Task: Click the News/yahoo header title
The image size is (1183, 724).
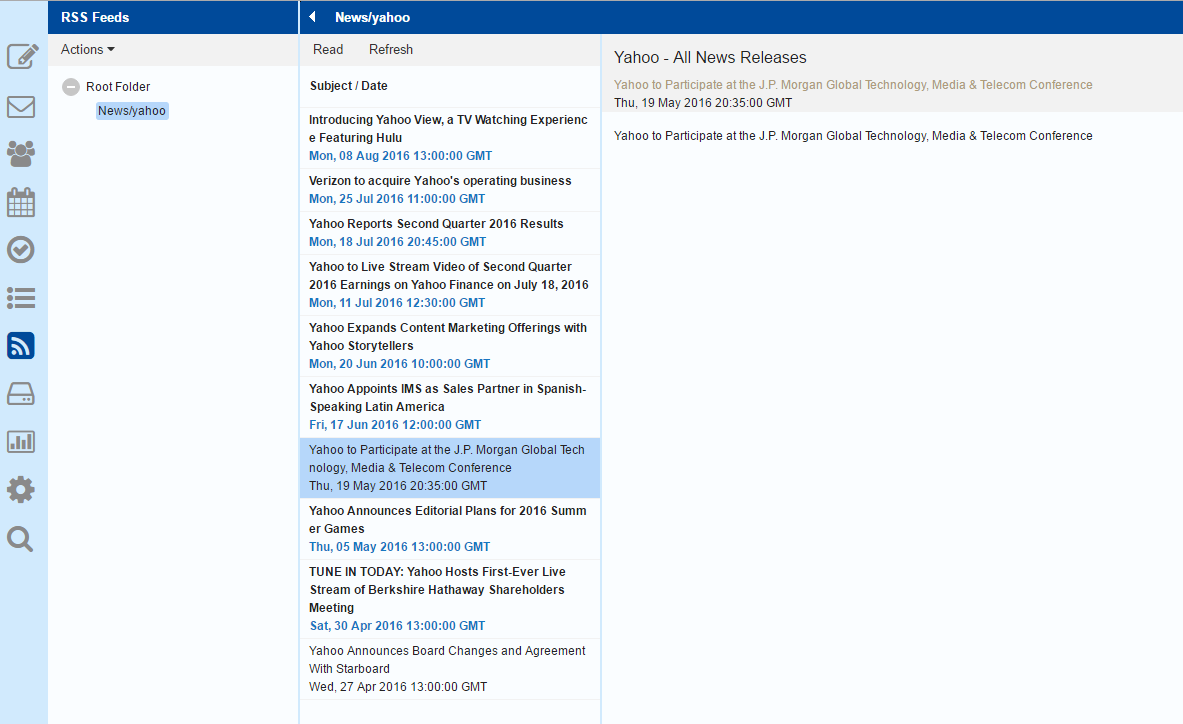Action: pos(373,17)
